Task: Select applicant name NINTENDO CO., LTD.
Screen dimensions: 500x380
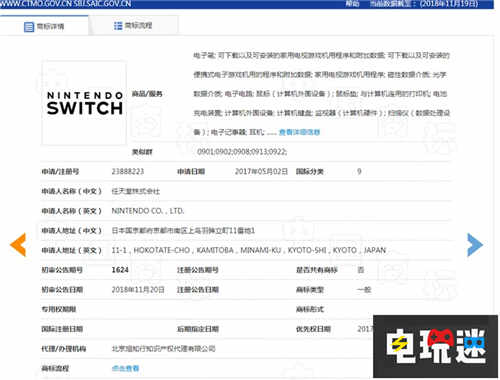Action: 148,211
